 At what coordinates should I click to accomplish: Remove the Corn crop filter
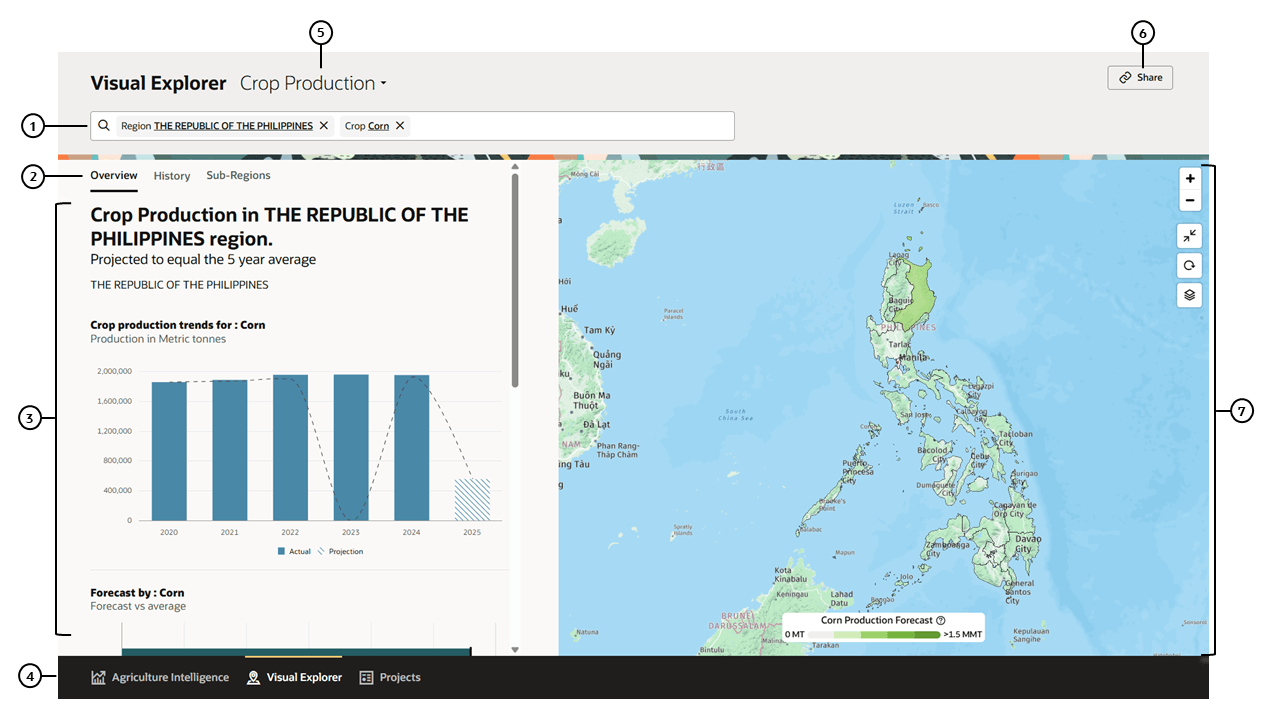(399, 125)
